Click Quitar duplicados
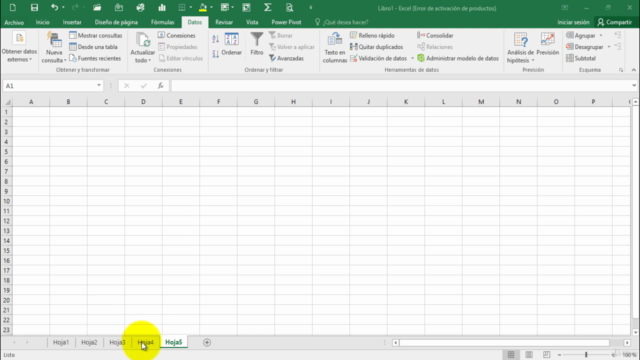Viewport: 640px width, 360px height. click(377, 47)
